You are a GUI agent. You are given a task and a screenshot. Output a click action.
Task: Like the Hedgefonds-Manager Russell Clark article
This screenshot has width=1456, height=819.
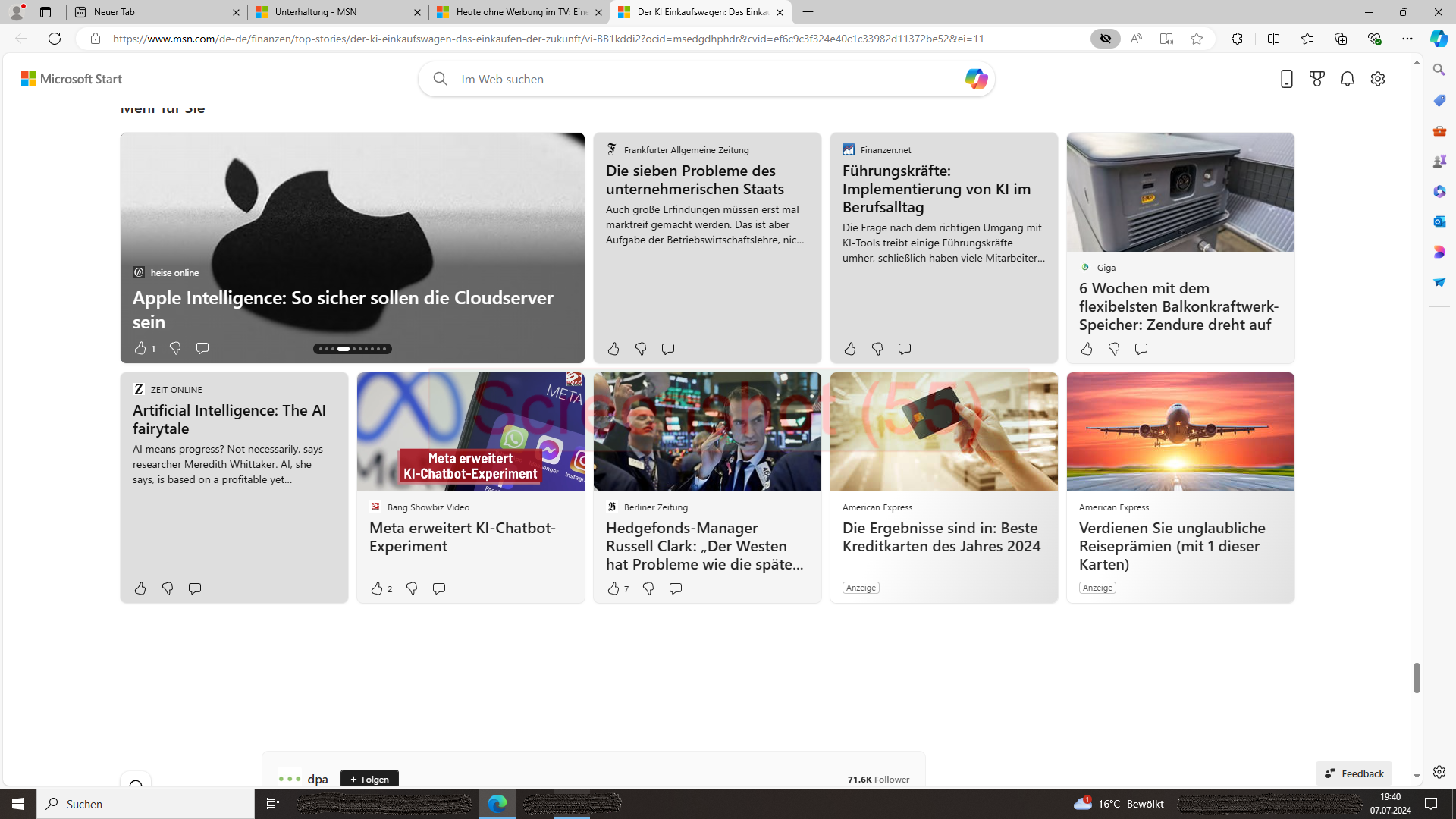pos(613,588)
